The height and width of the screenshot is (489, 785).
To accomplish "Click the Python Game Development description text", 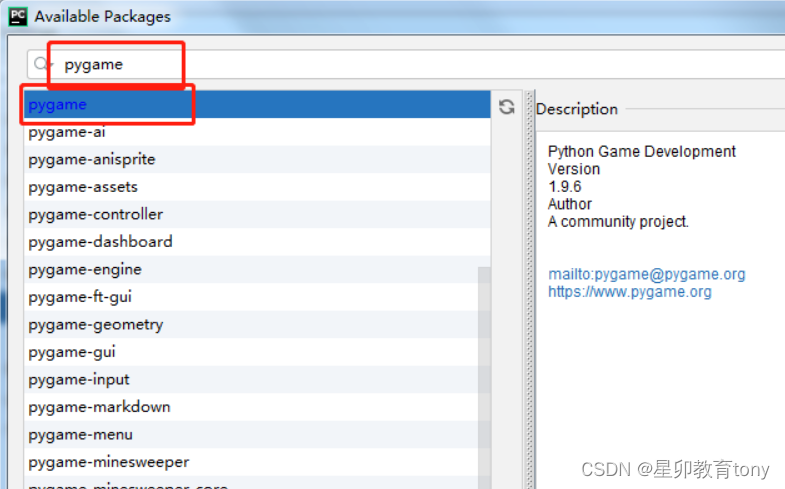I will click(x=642, y=151).
